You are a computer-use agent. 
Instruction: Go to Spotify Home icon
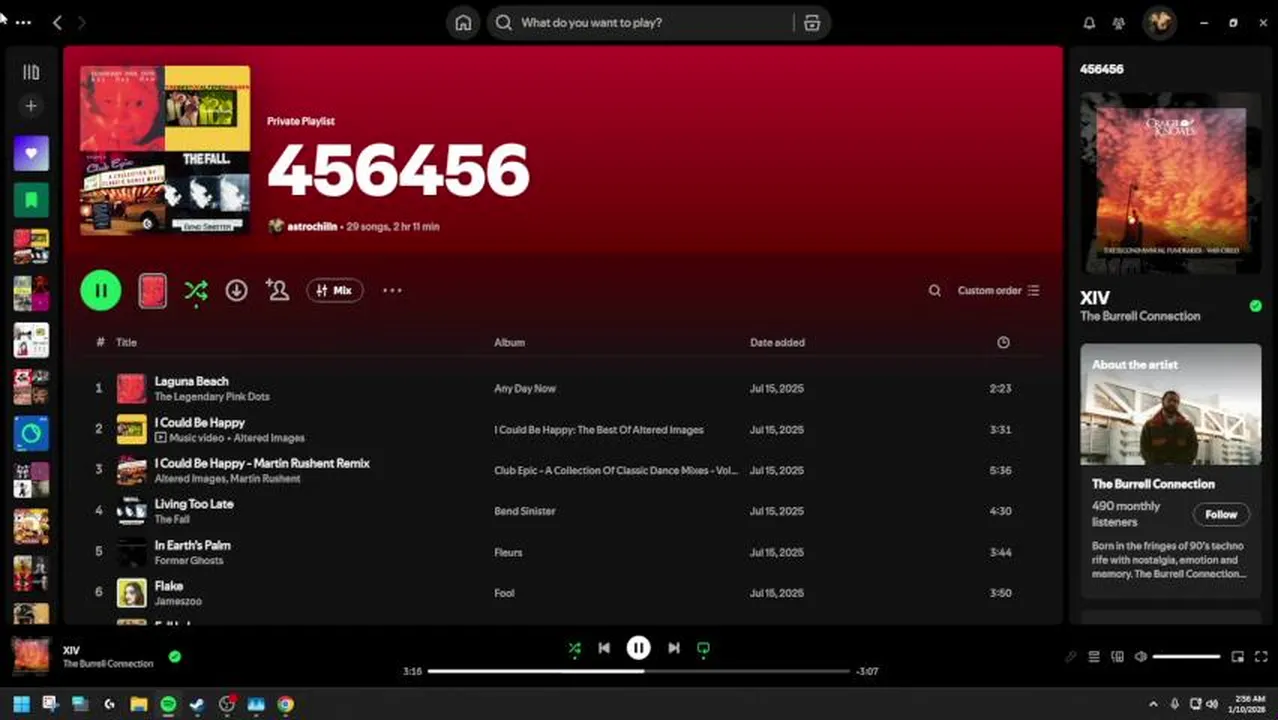pos(463,23)
